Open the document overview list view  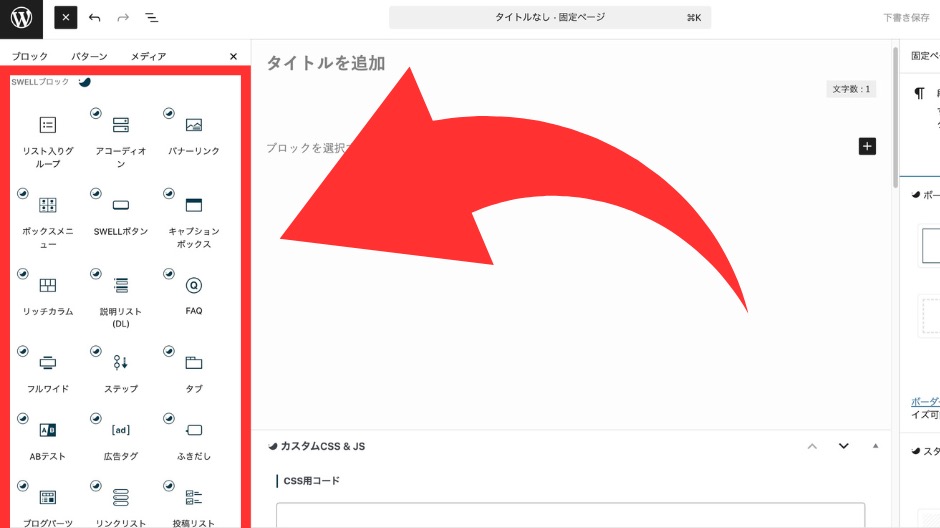click(x=152, y=17)
